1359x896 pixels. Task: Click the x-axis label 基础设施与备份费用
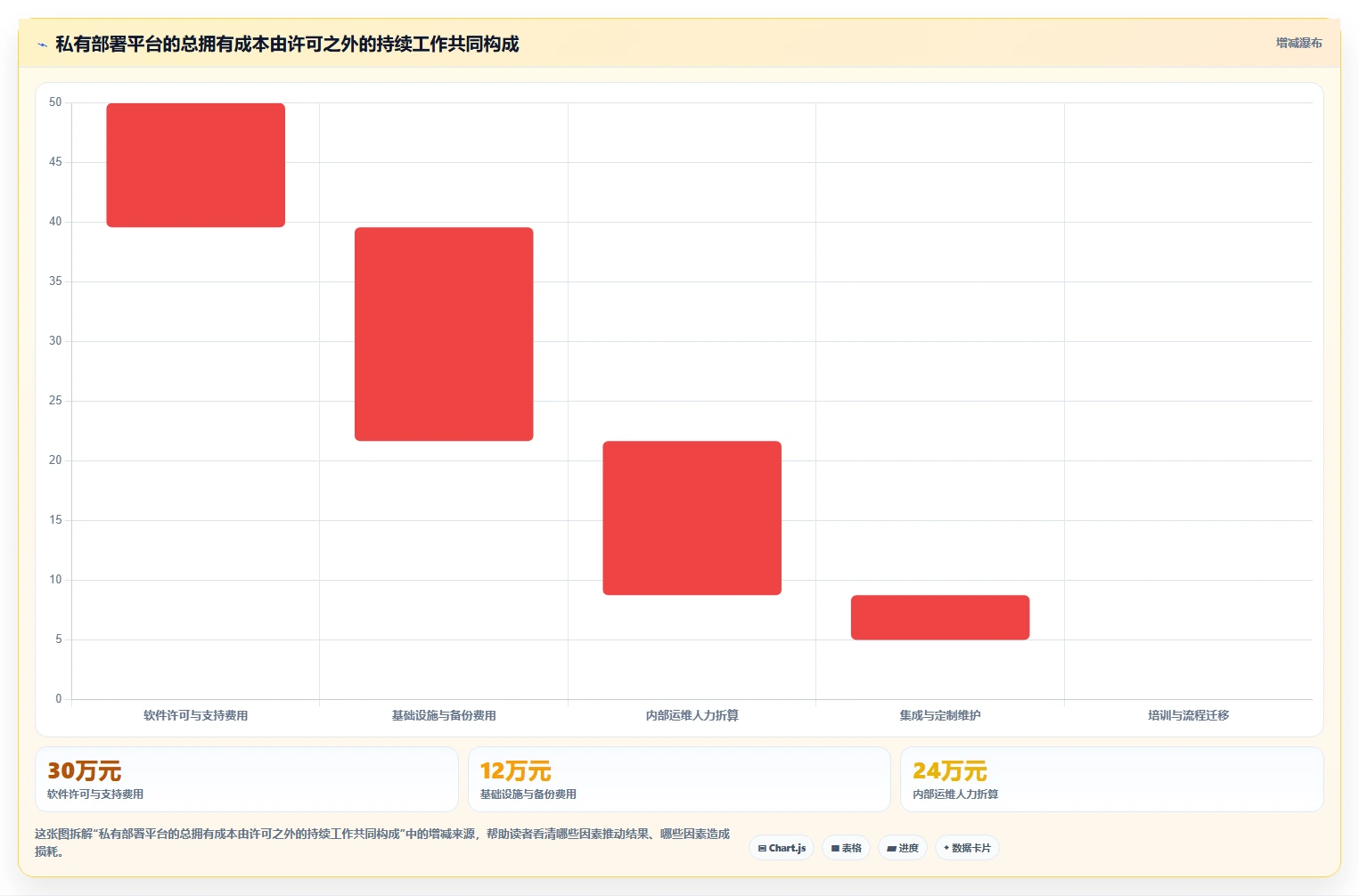(x=444, y=715)
